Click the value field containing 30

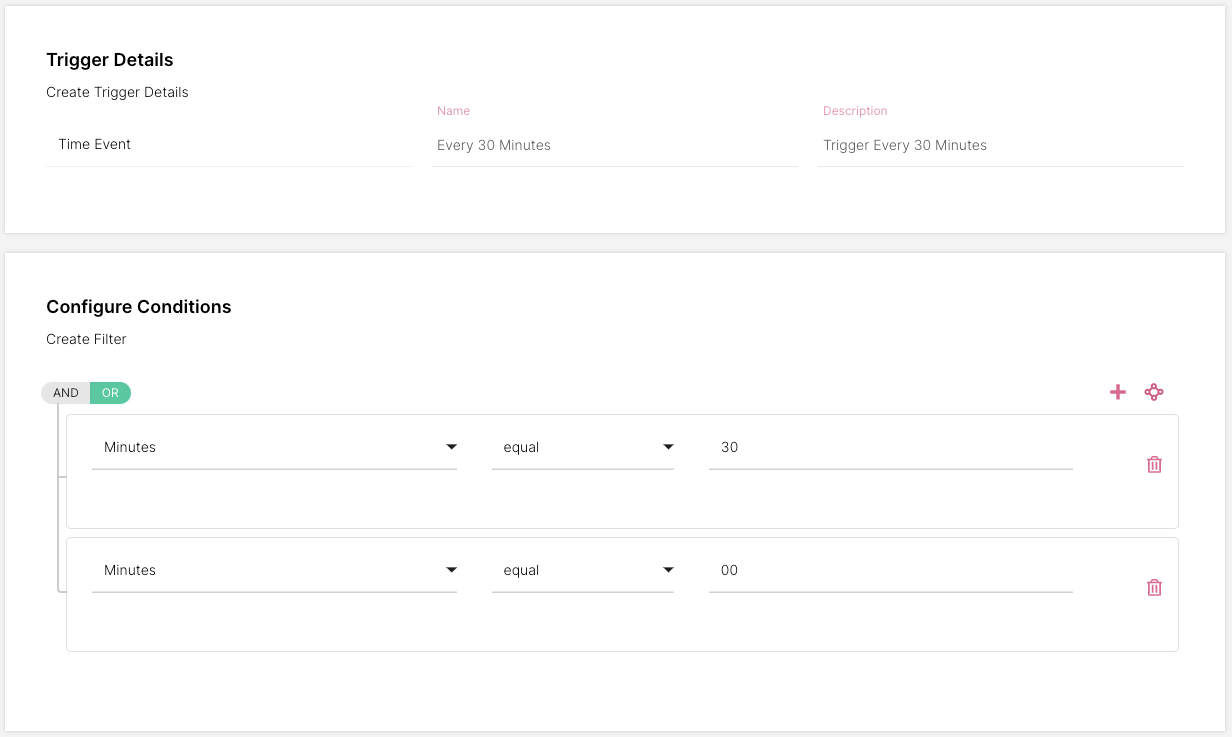(890, 447)
